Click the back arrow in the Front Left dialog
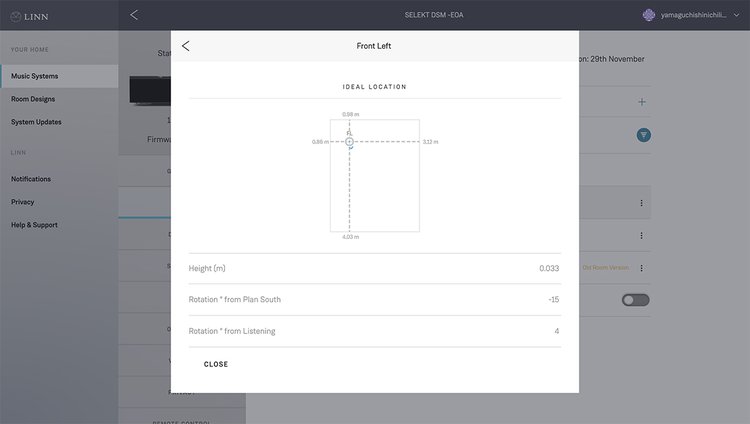 [186, 46]
